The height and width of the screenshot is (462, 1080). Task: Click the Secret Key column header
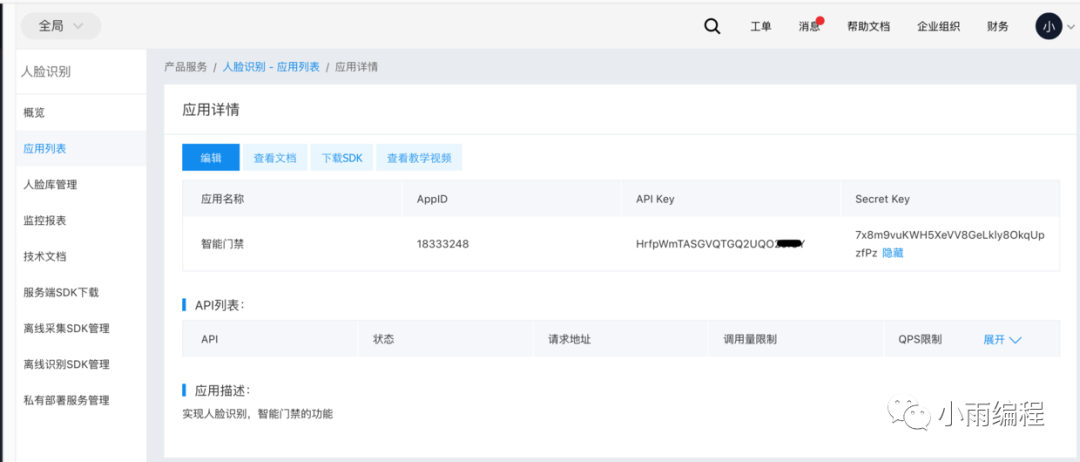pos(882,199)
